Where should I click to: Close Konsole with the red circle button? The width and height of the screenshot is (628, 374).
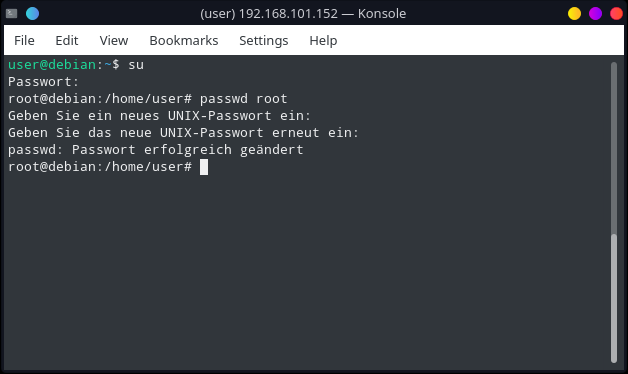pyautogui.click(x=616, y=14)
